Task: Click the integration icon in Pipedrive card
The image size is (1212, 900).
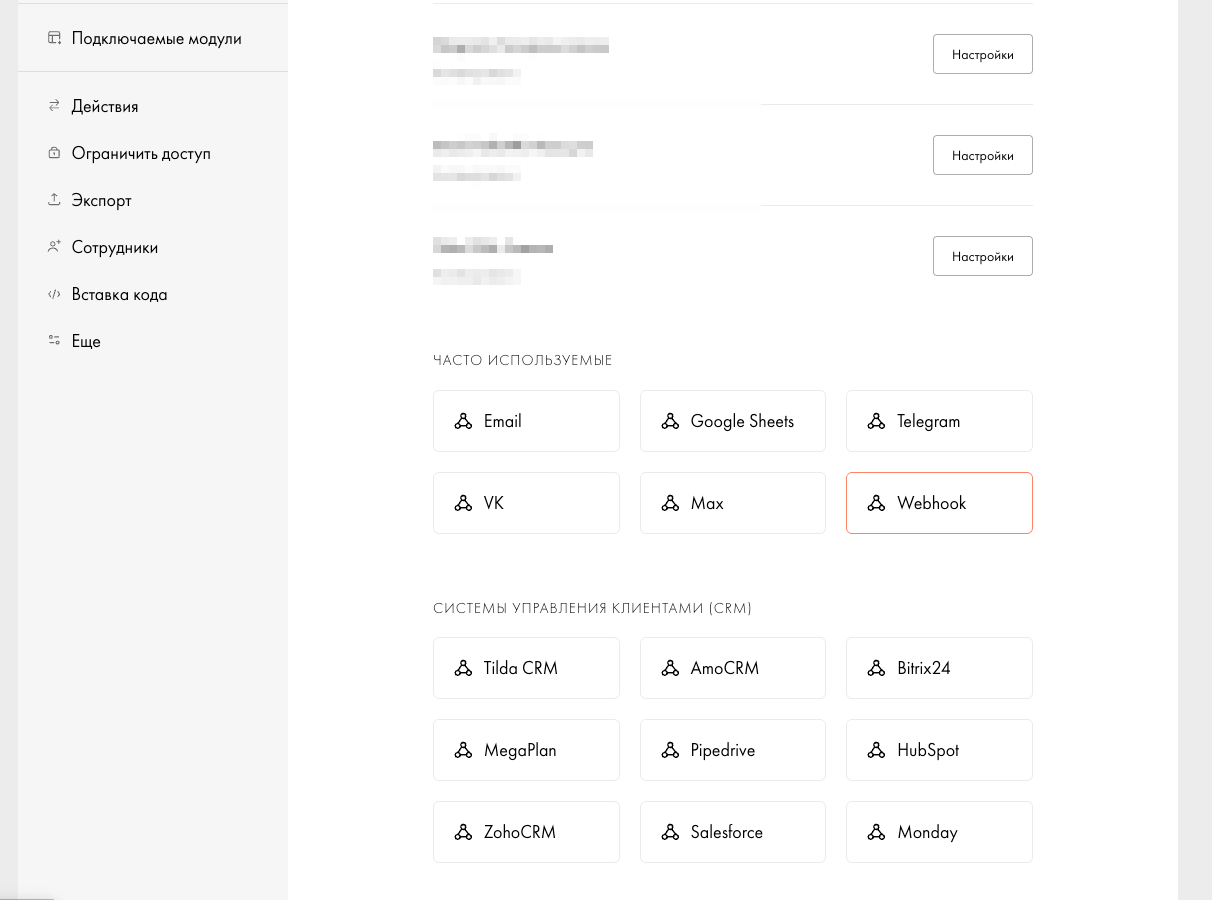Action: 670,750
